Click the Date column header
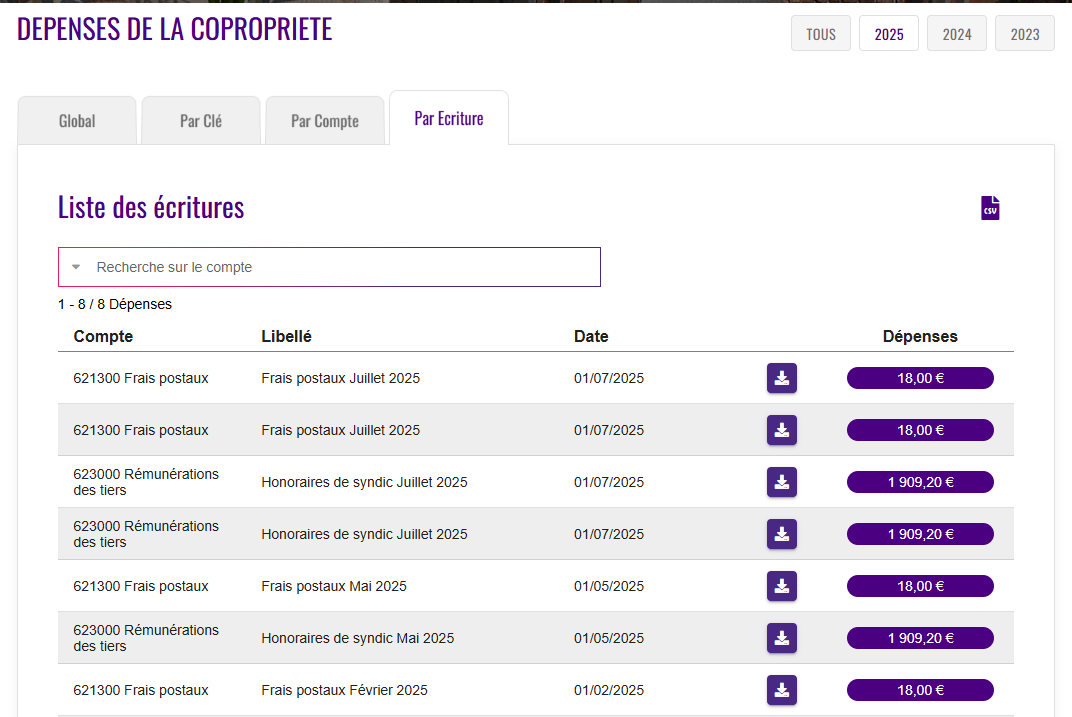 (591, 336)
